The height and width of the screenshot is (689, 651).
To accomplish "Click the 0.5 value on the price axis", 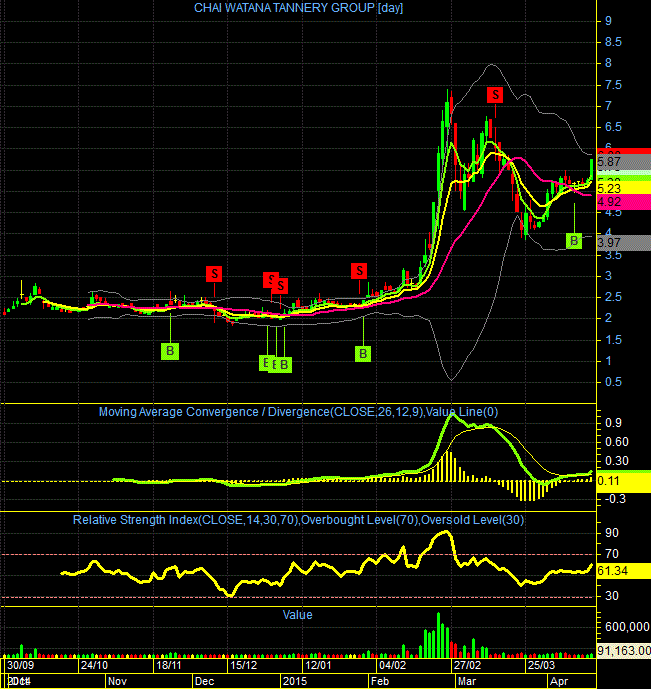I will pos(614,382).
